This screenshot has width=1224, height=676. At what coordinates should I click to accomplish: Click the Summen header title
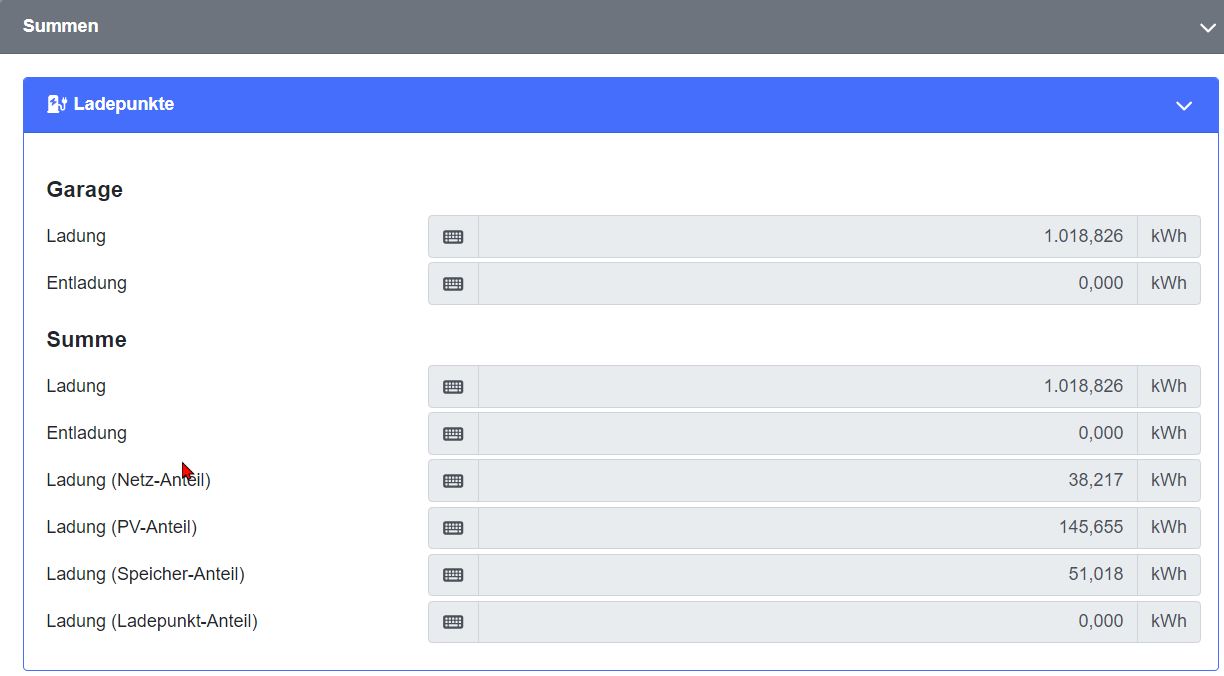tap(61, 26)
